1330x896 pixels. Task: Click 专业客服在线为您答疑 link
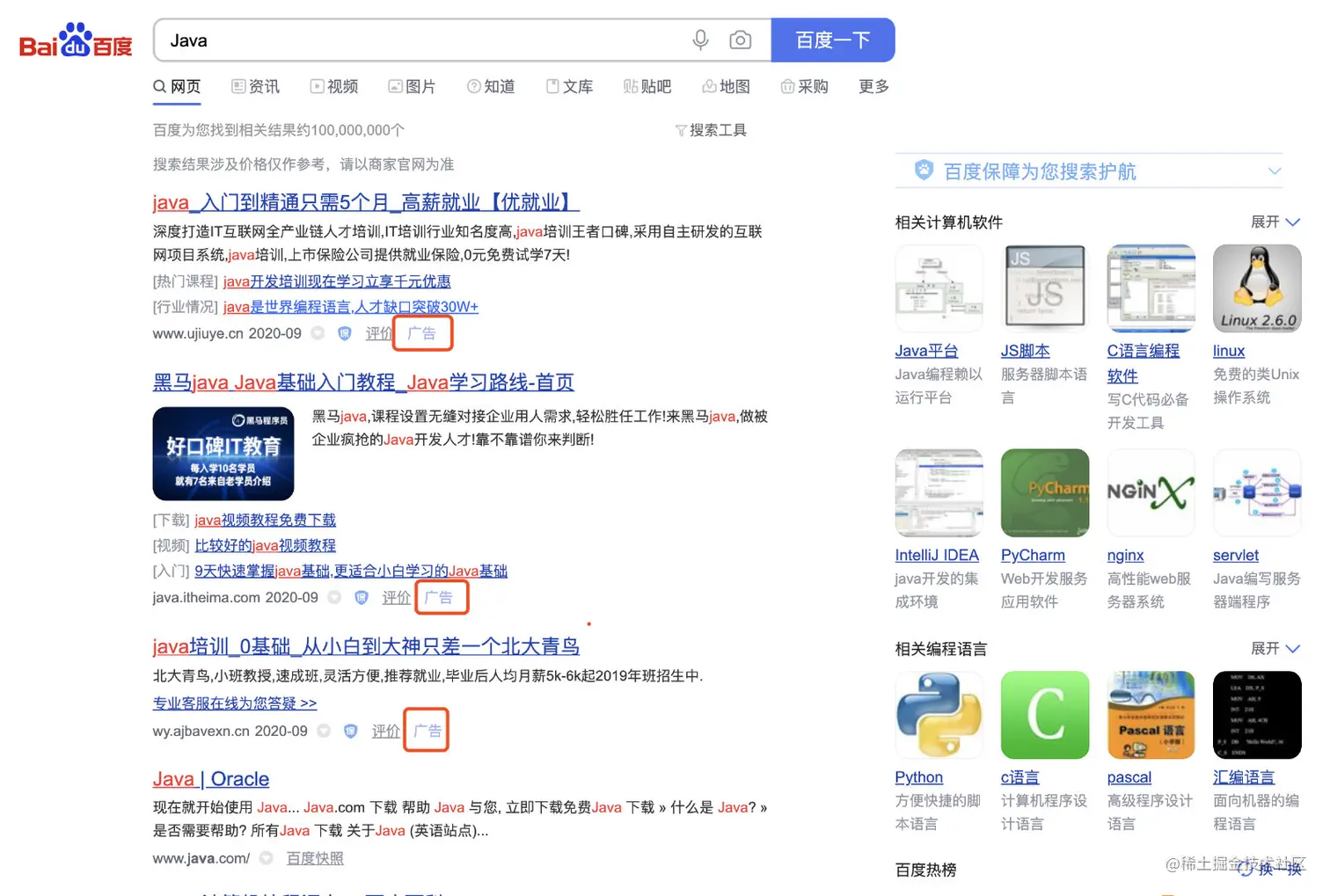point(235,703)
